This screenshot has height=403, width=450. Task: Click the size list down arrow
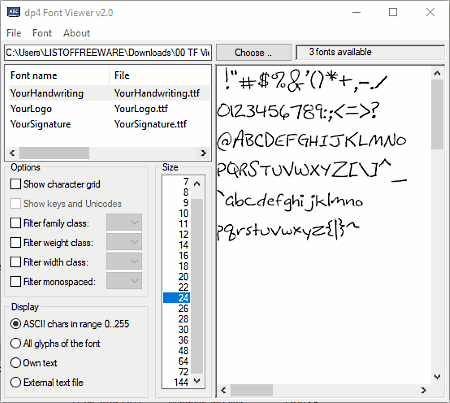tap(197, 381)
